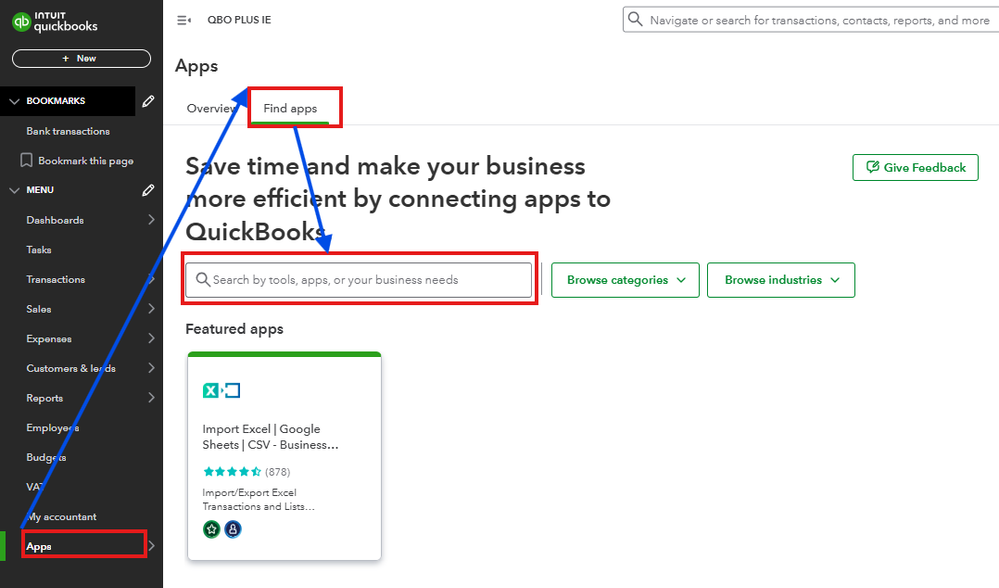Collapse the BOOKMARKS section
The width and height of the screenshot is (999, 588).
click(14, 101)
